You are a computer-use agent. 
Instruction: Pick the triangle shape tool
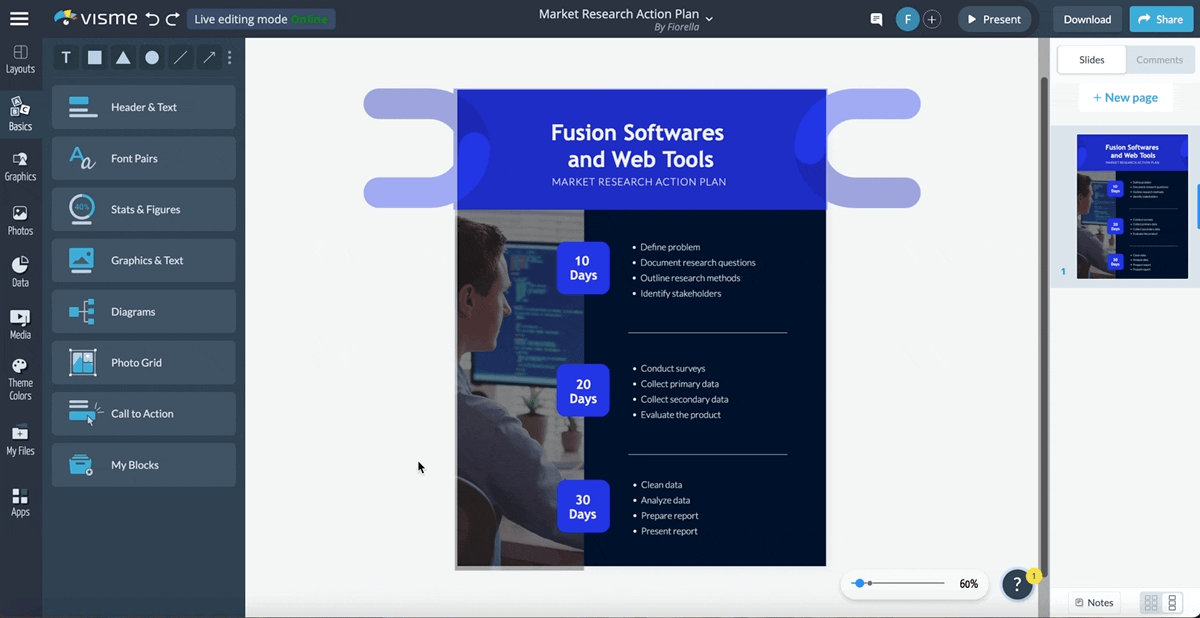tap(123, 58)
